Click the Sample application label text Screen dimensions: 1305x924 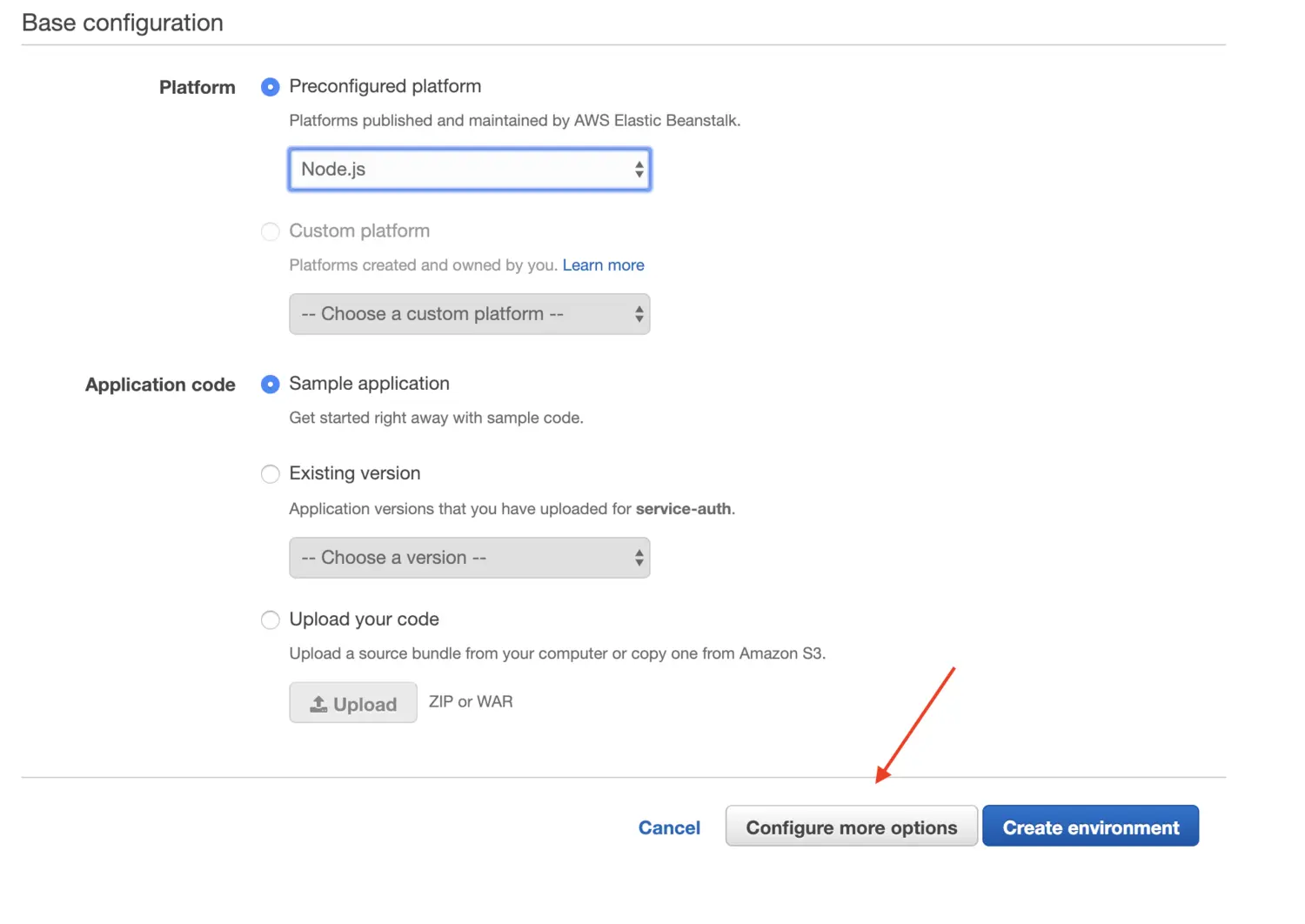(369, 384)
